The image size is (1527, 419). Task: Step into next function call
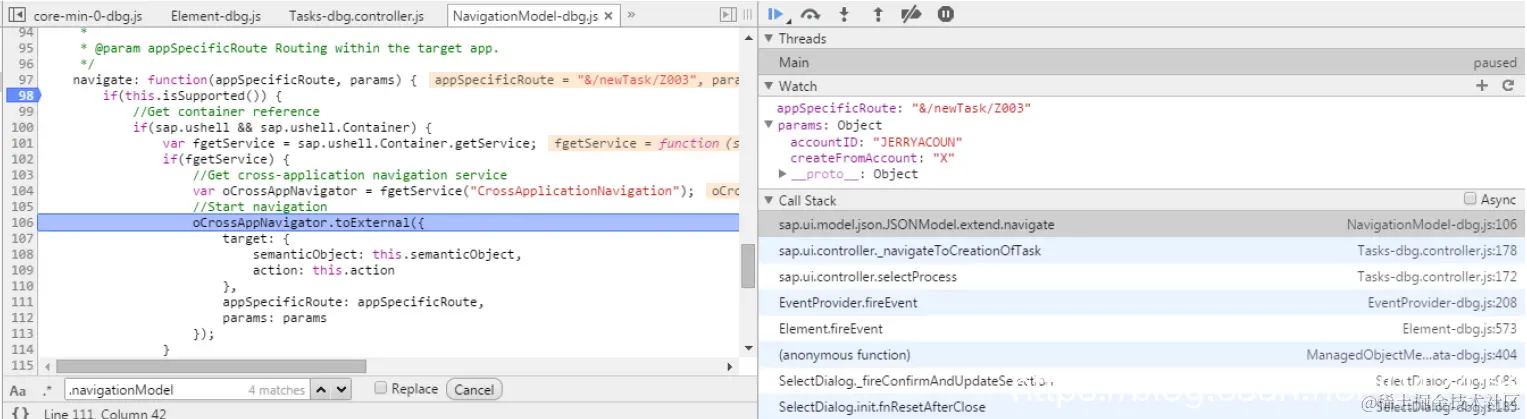point(845,15)
